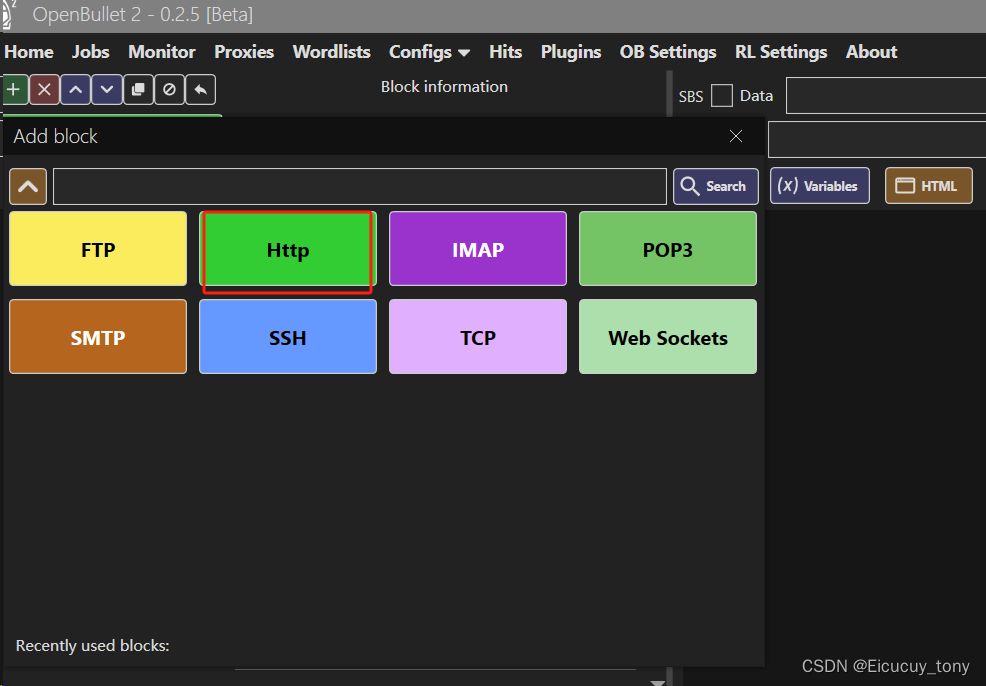Click the green plus add block icon

tap(14, 89)
